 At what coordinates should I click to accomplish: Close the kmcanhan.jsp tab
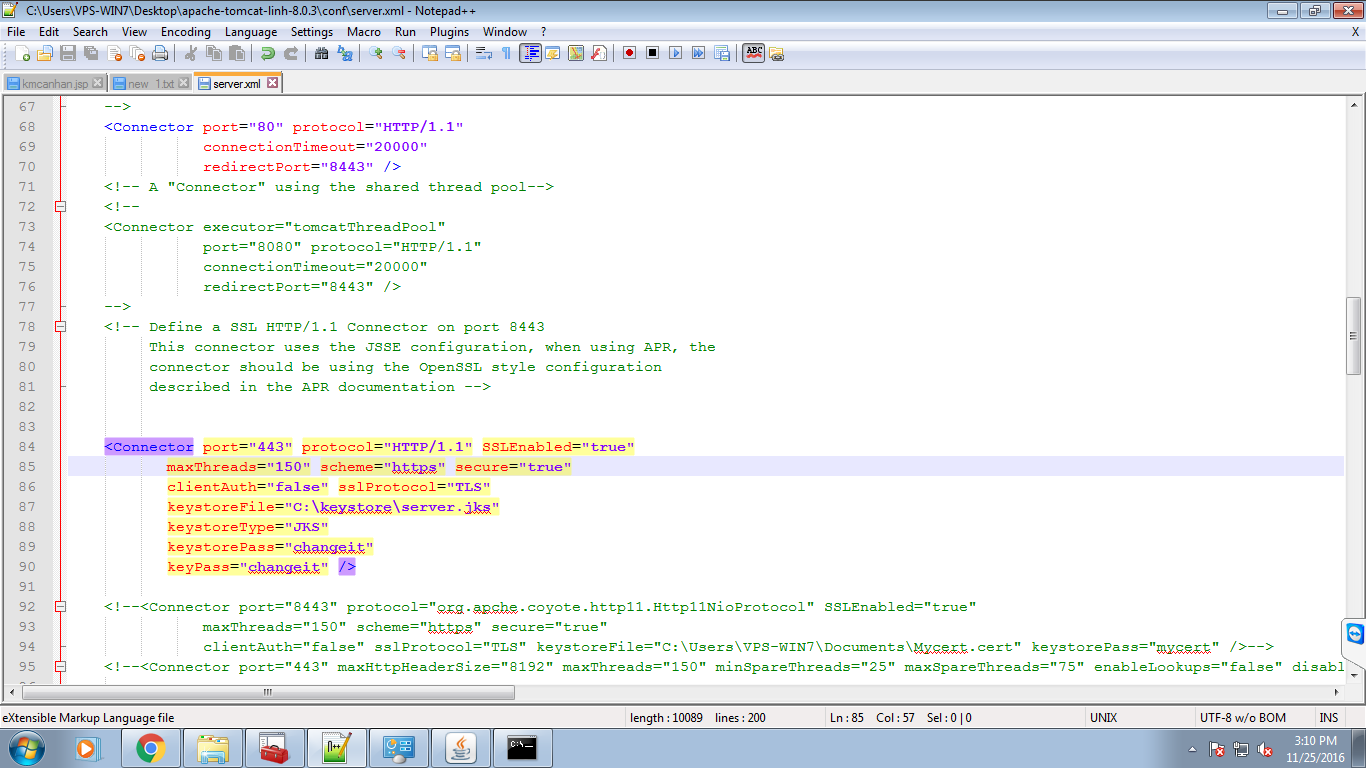coord(97,84)
